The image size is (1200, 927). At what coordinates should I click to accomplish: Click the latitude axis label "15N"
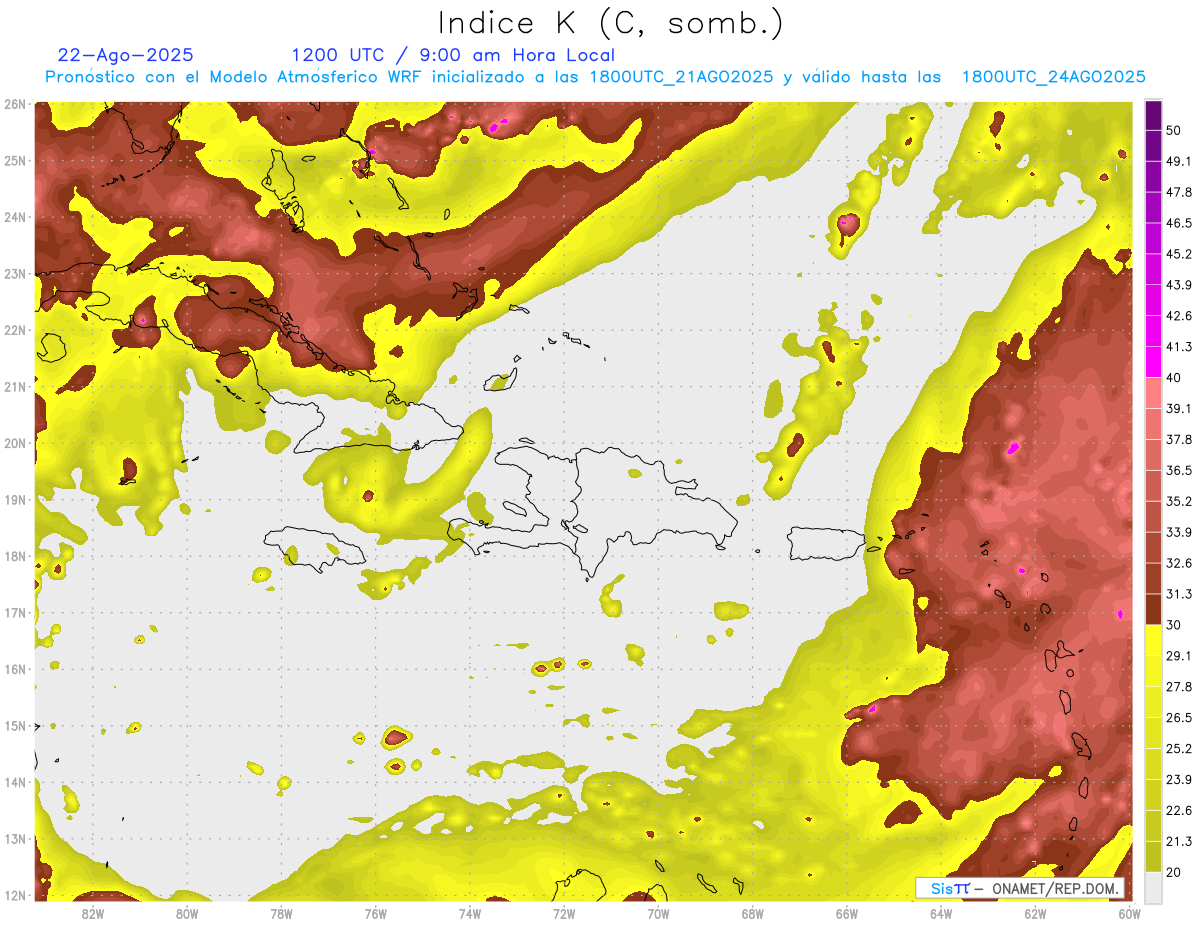(15, 726)
